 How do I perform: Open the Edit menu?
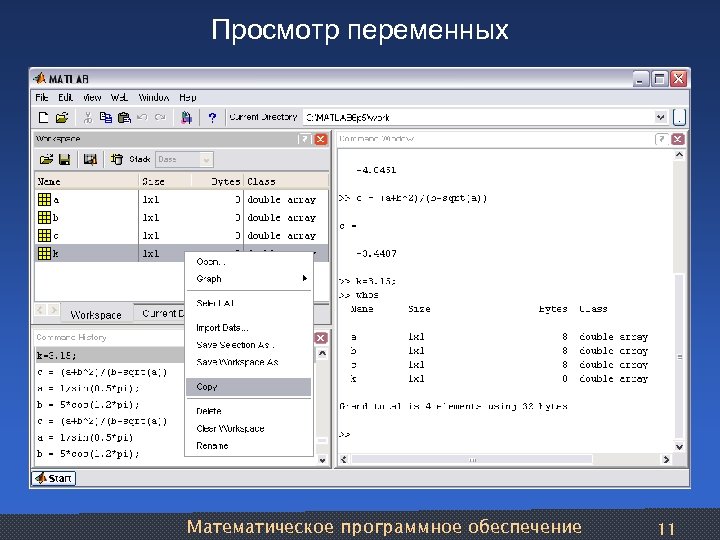tap(65, 97)
